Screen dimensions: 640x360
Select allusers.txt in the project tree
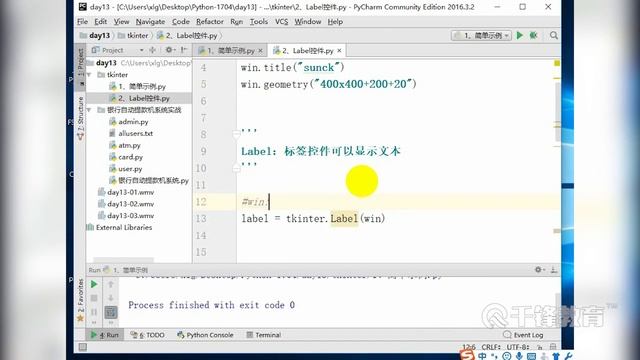coord(131,133)
